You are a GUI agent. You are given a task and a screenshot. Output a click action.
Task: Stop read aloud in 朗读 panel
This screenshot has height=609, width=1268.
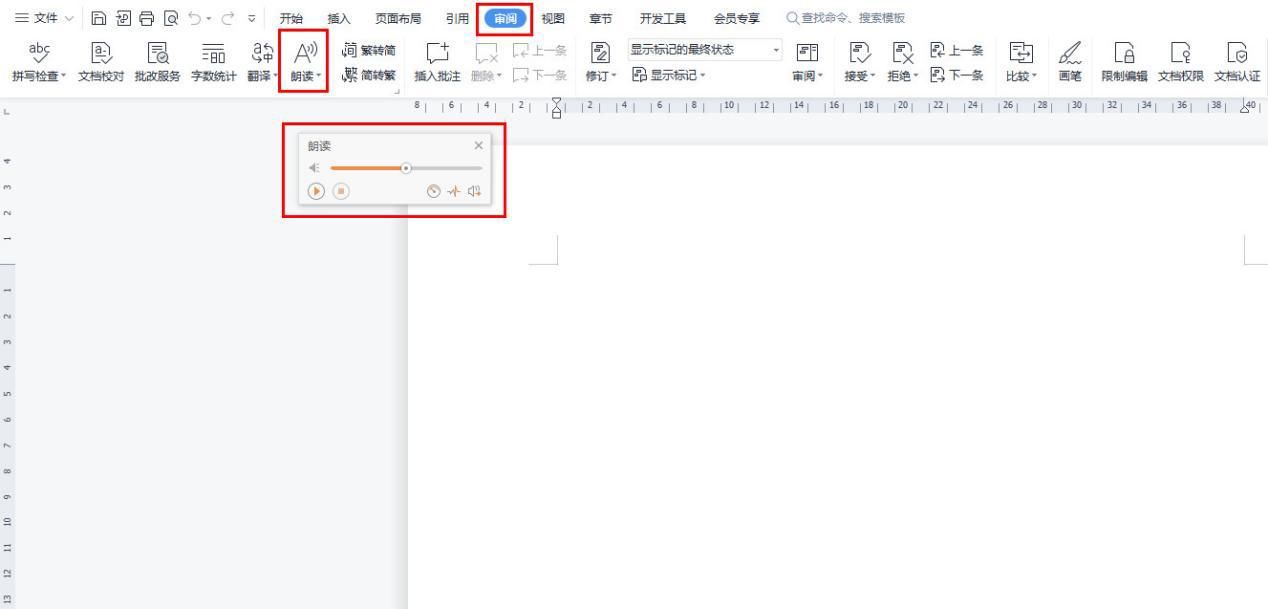[341, 191]
